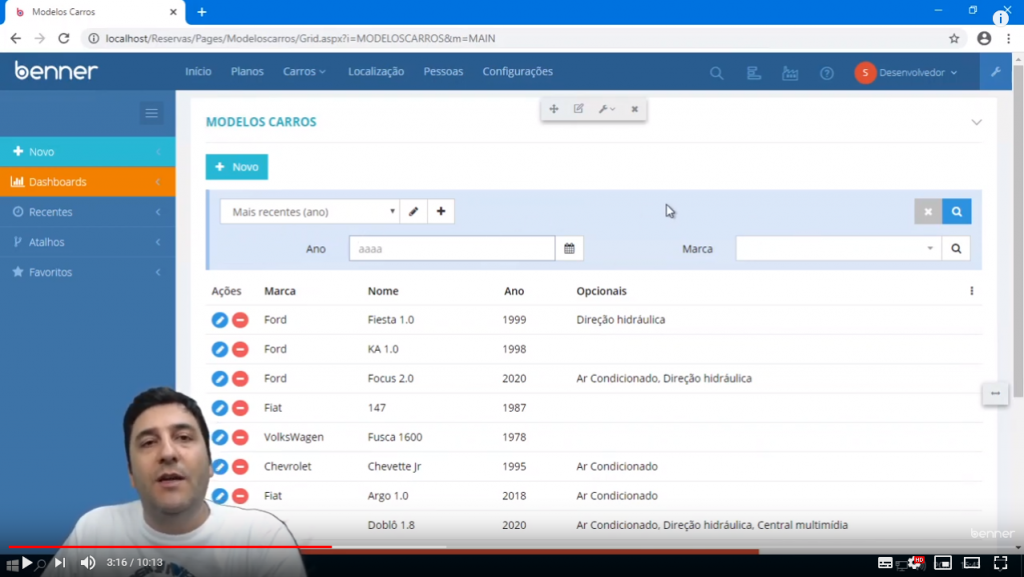Toggle YouTube subtitles button
The image size is (1024, 577).
885,563
